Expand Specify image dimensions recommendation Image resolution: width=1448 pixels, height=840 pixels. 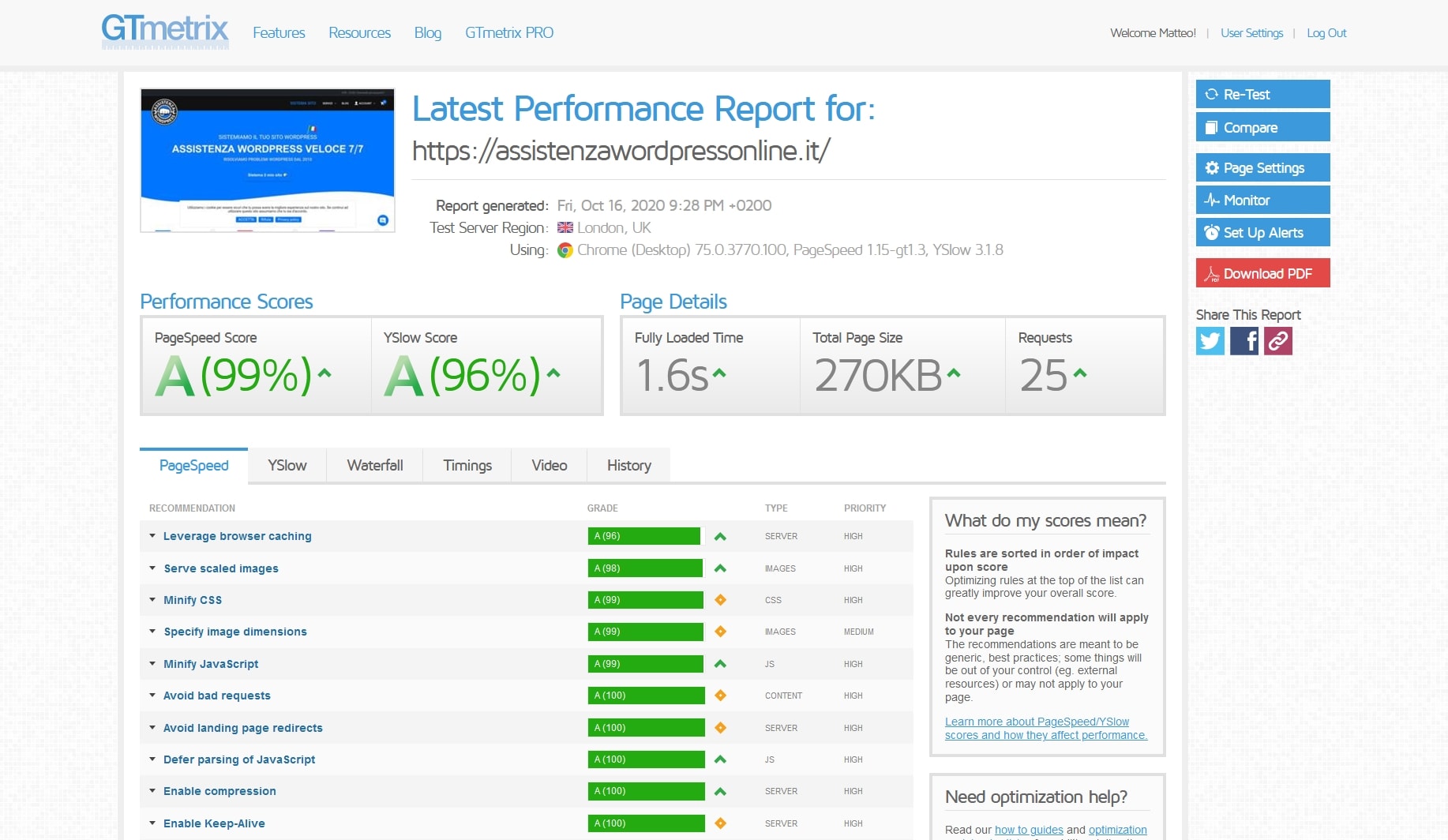tap(234, 632)
